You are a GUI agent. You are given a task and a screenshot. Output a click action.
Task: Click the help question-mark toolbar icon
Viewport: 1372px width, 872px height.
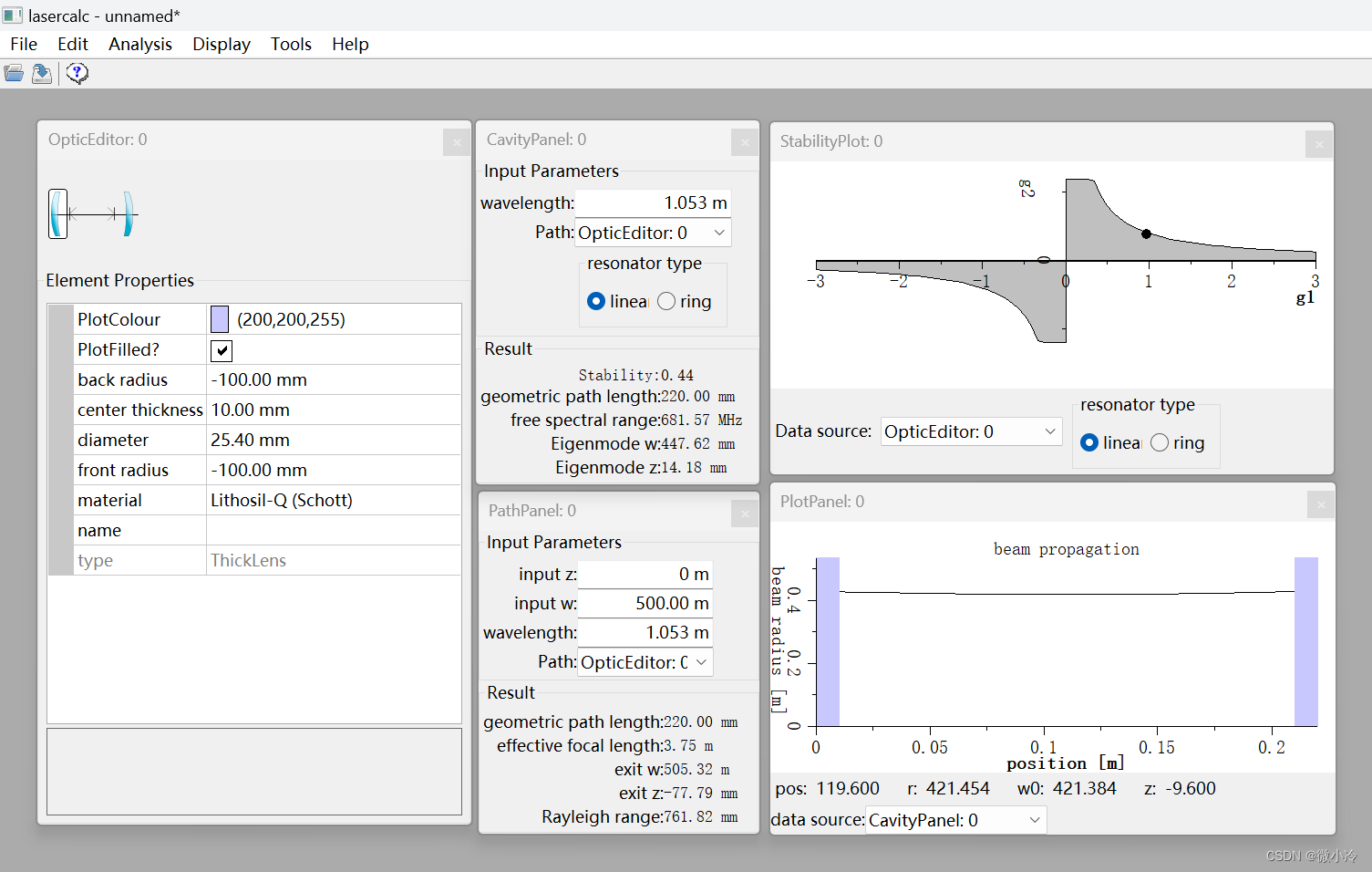pos(77,74)
